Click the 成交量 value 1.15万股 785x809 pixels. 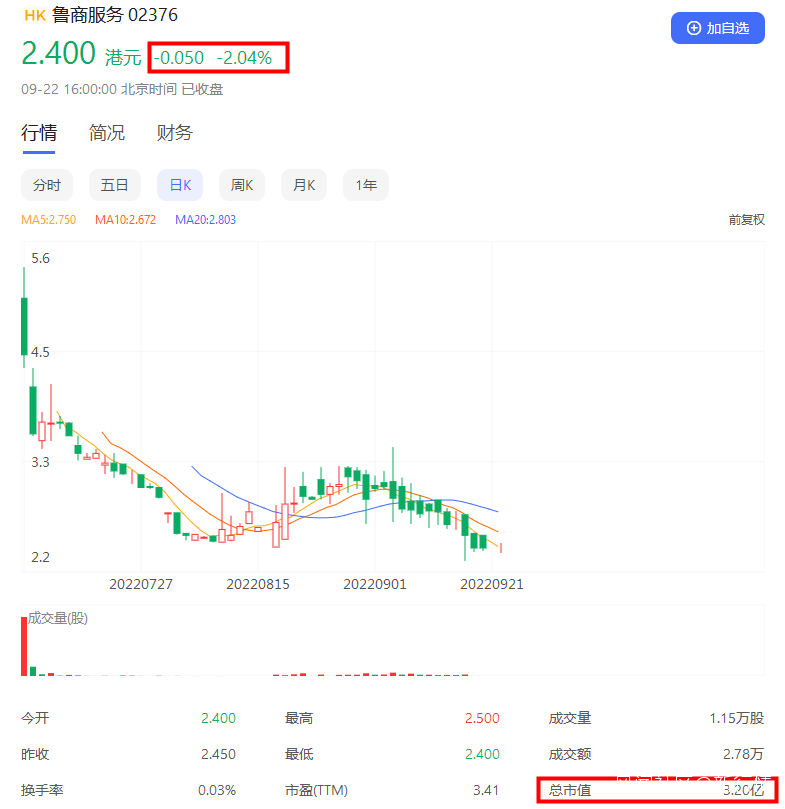pos(736,718)
